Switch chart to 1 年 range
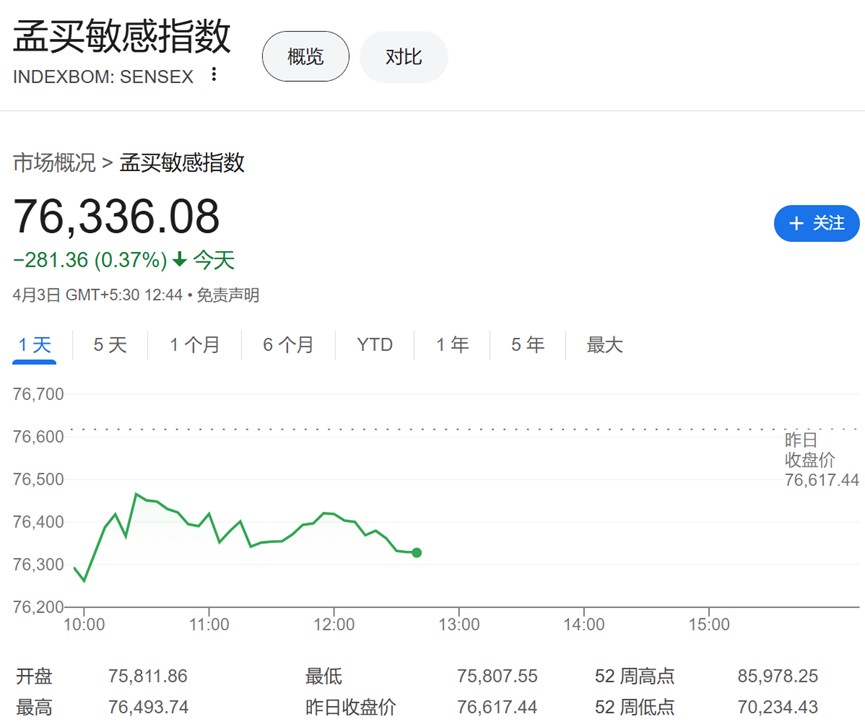This screenshot has height=727, width=865. point(452,345)
